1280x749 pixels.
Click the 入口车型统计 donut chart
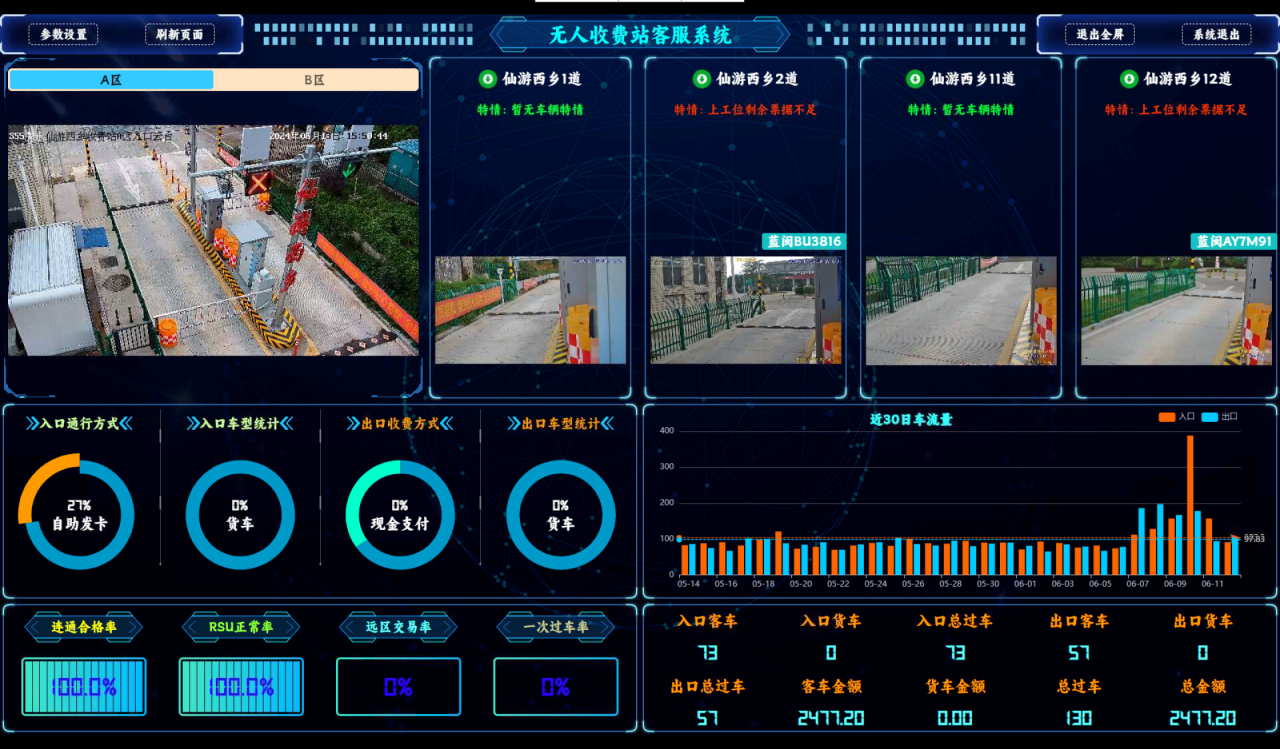point(240,513)
